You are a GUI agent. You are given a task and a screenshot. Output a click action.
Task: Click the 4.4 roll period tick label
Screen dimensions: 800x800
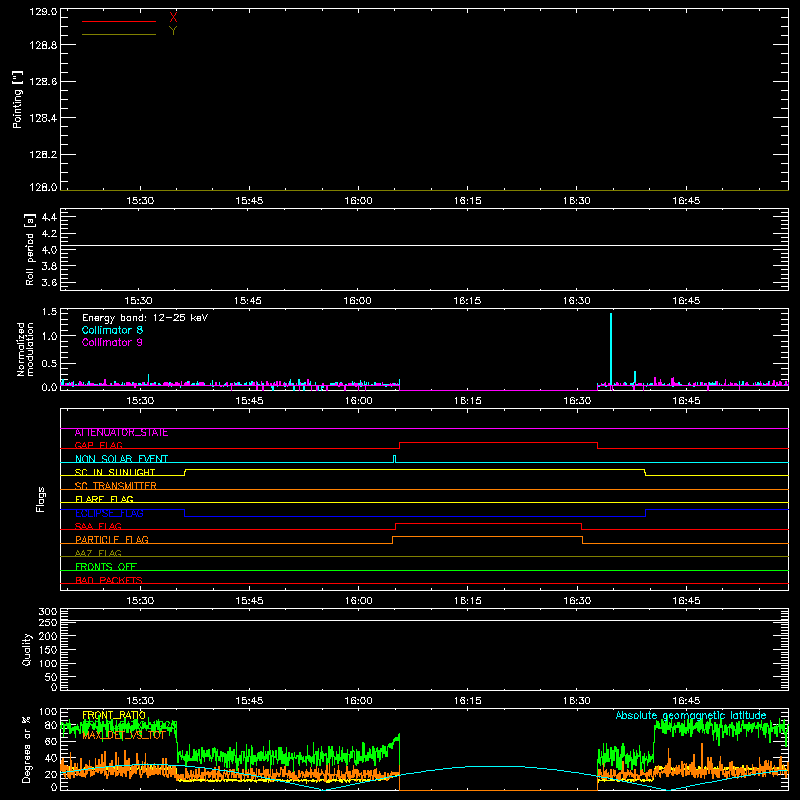[x=49, y=218]
